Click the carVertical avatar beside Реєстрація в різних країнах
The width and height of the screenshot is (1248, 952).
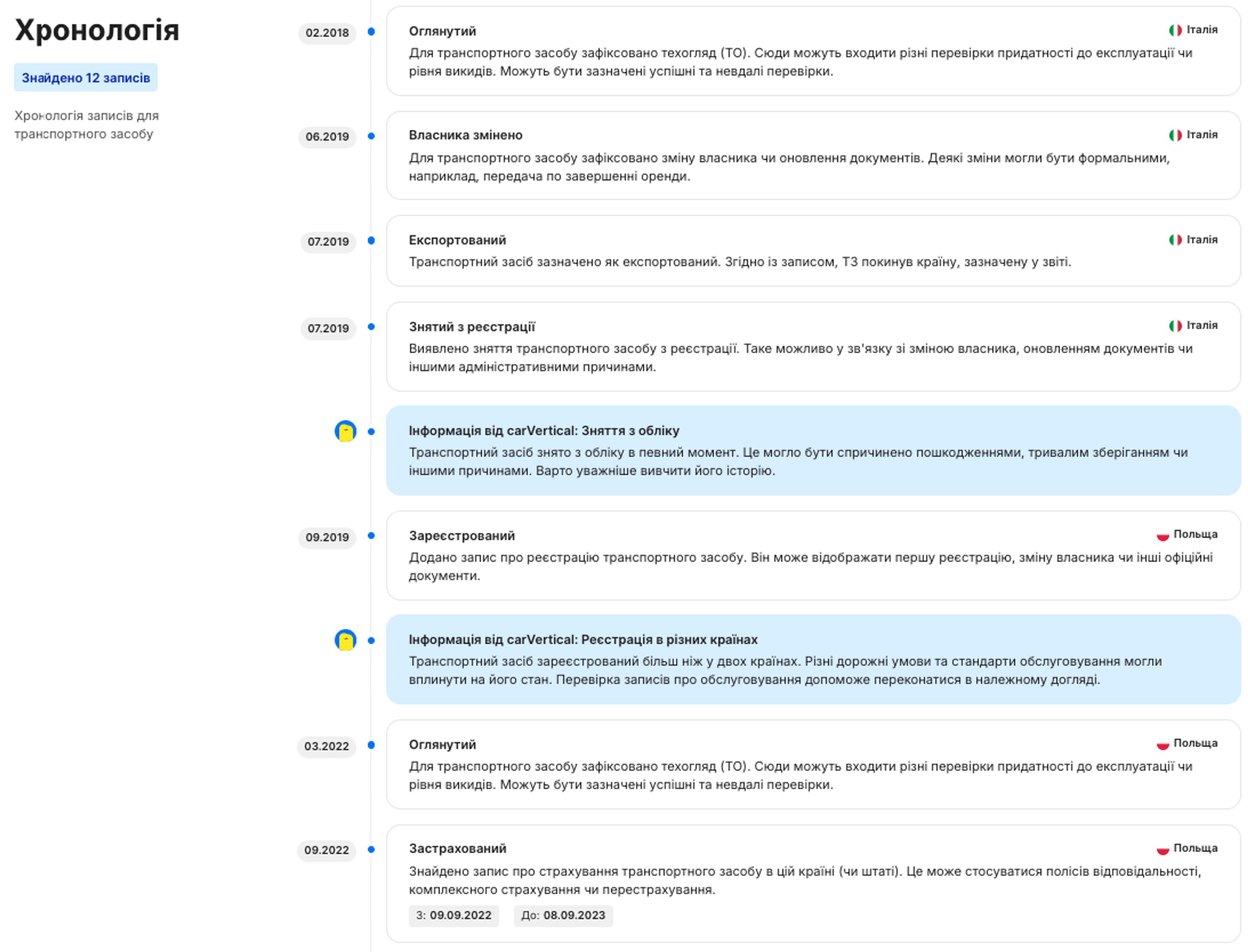(345, 640)
